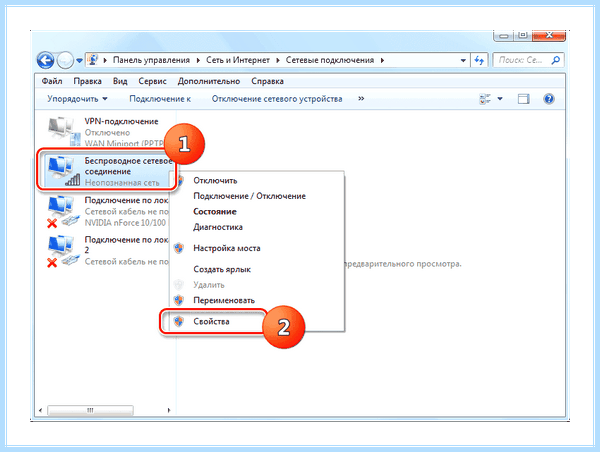Click Отключение сетевого устройства
Screen dimensions: 600x452
(277, 99)
